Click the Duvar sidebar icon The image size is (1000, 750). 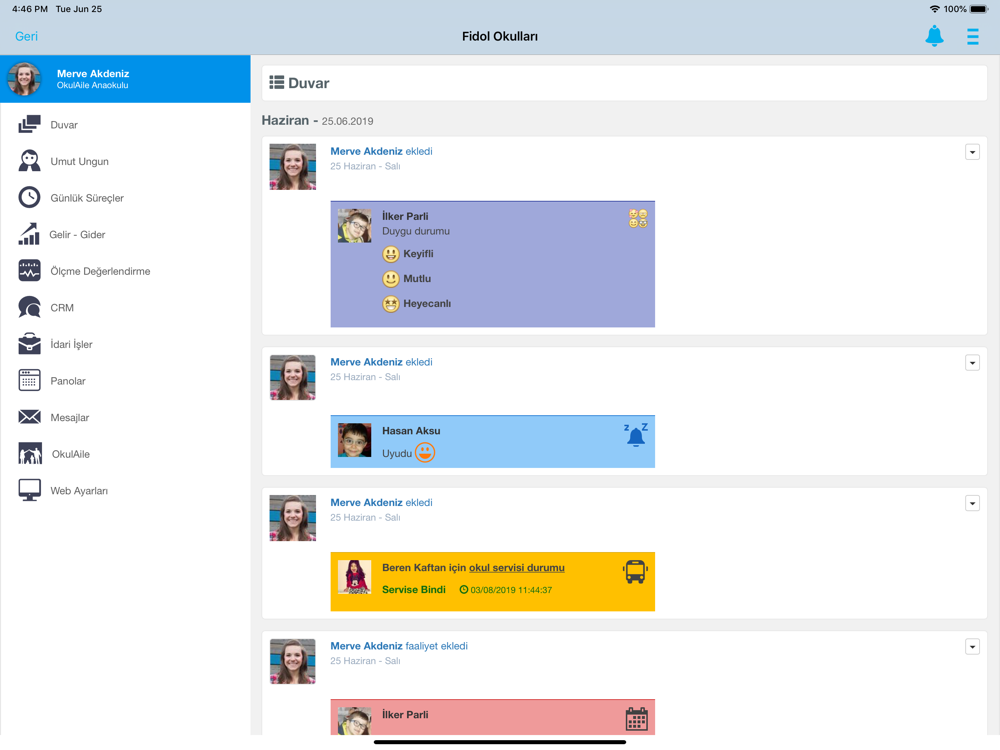pos(29,124)
